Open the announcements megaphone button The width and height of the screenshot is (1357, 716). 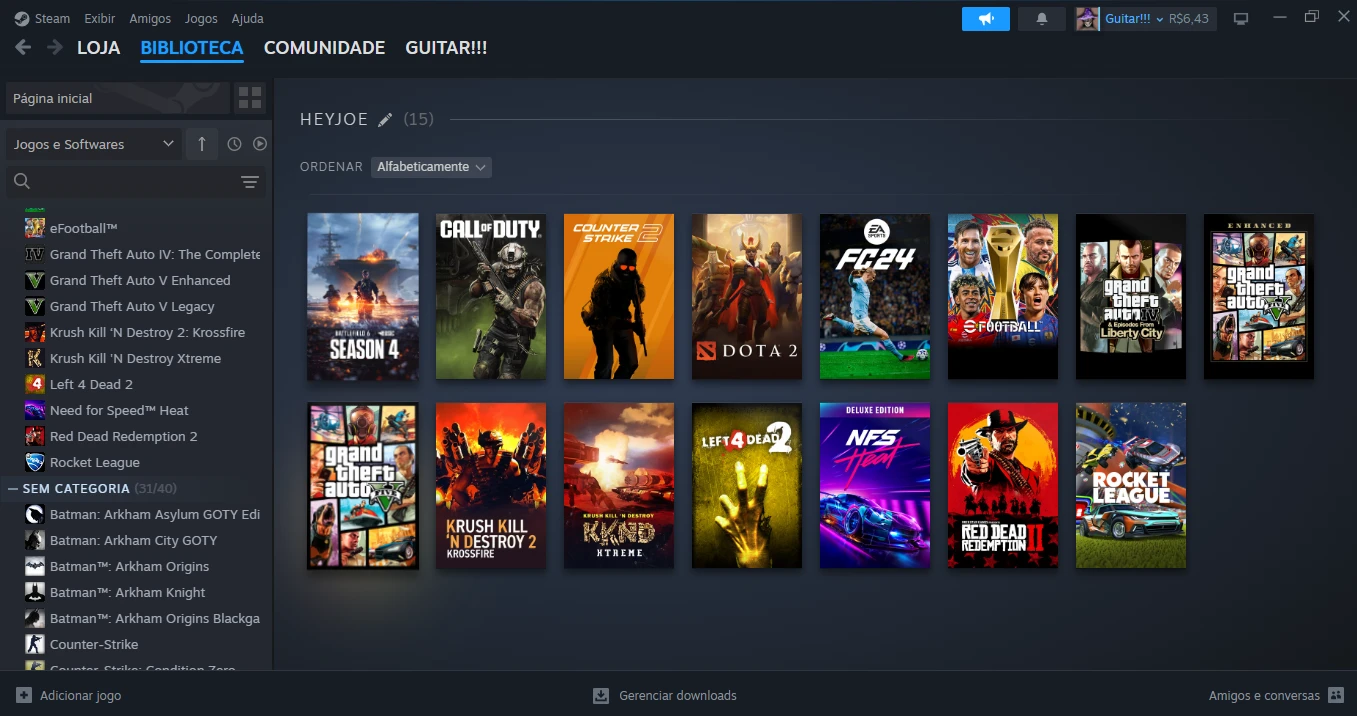tap(986, 19)
